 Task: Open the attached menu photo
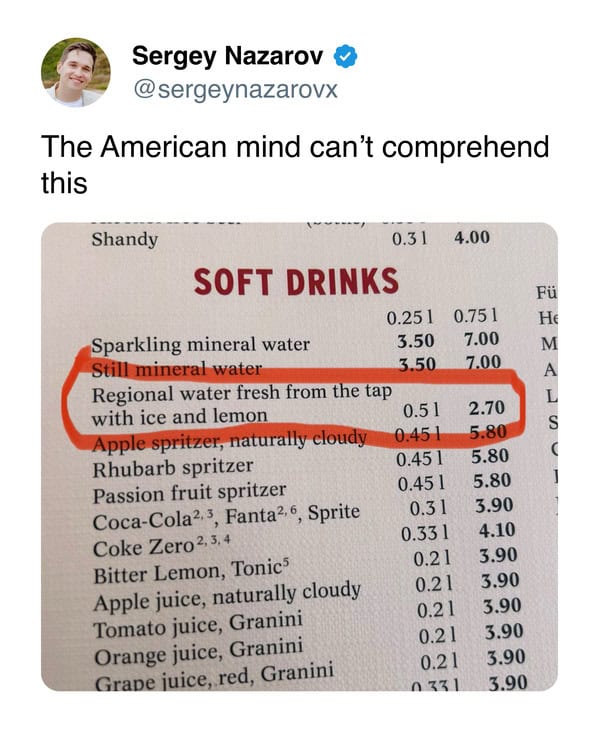(x=299, y=457)
